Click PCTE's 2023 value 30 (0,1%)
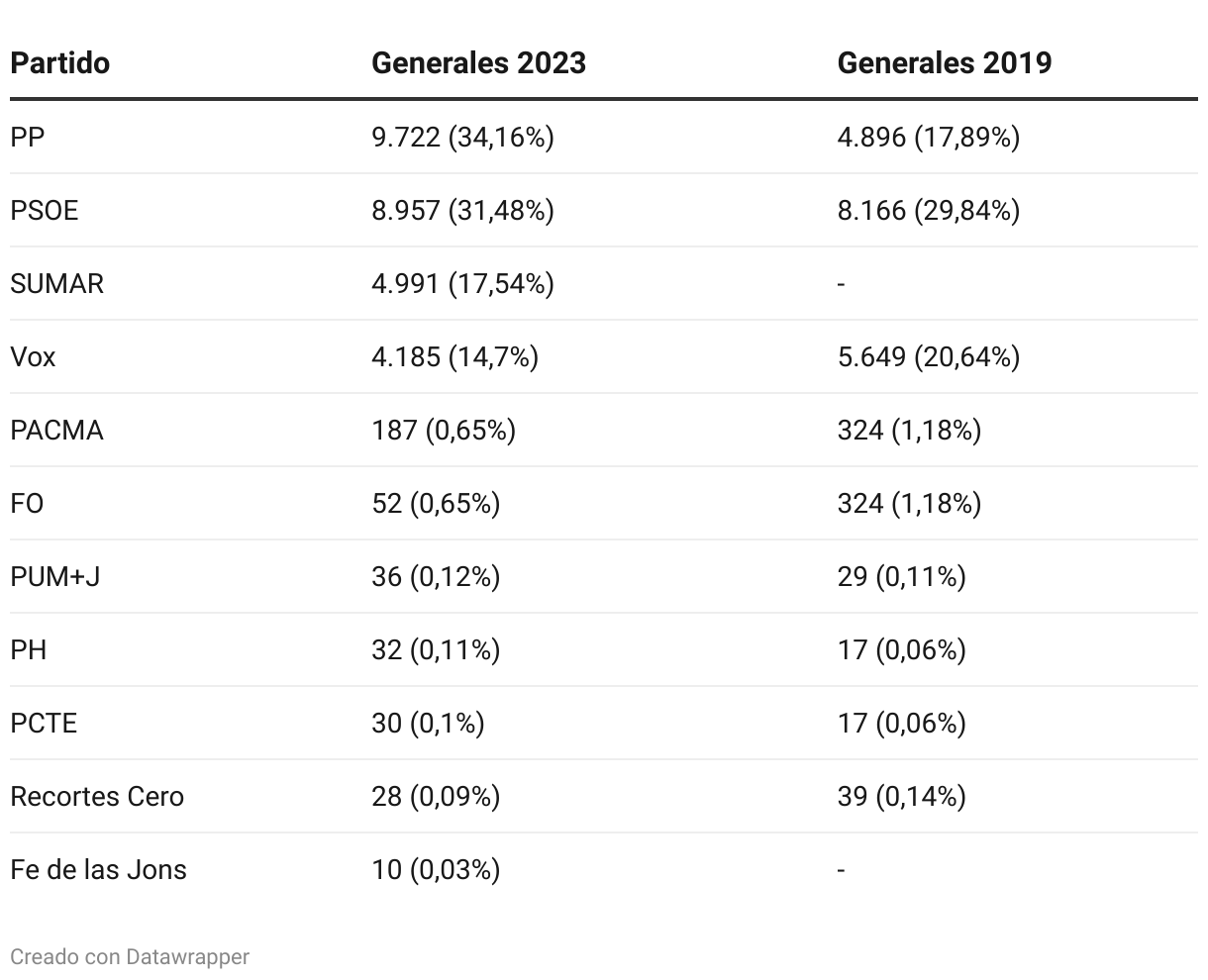The height and width of the screenshot is (980, 1208). coord(428,723)
